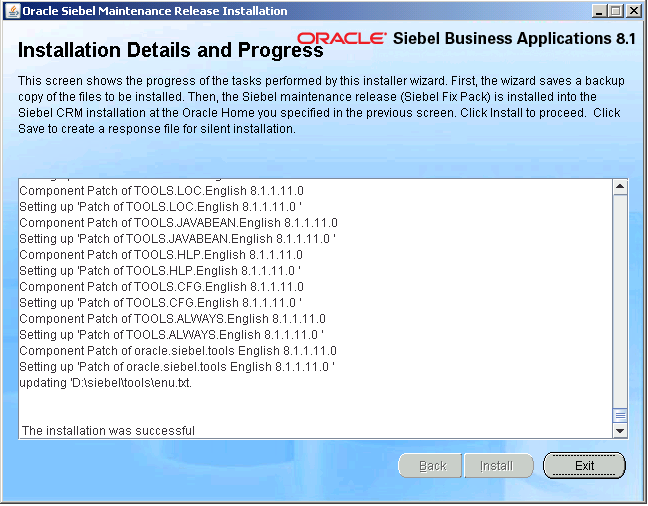Select 'Setting up Patch of TOOLS.LOC.English' line
This screenshot has height=506, width=648.
click(x=160, y=206)
